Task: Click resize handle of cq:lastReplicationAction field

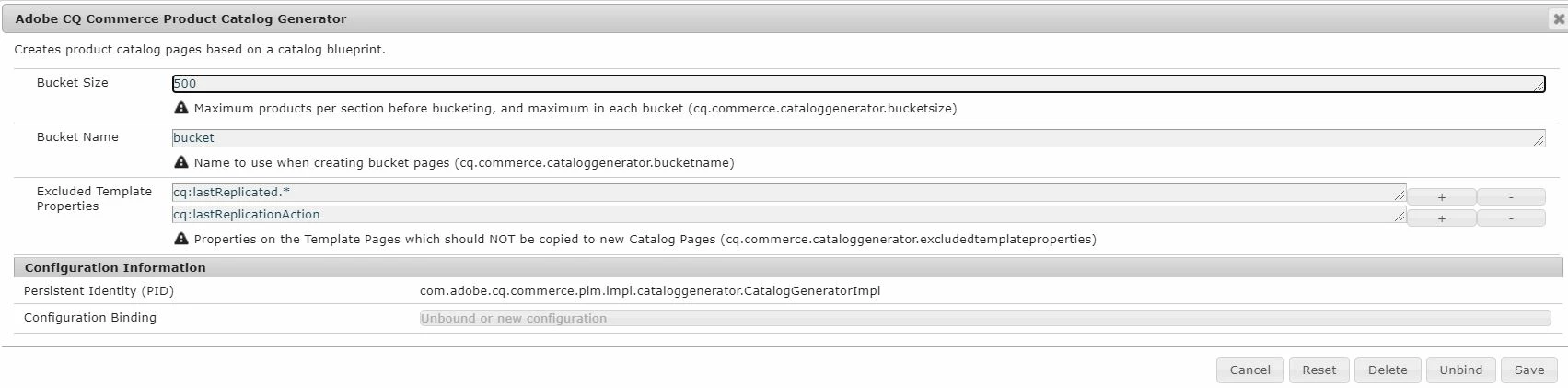Action: coord(1400,218)
